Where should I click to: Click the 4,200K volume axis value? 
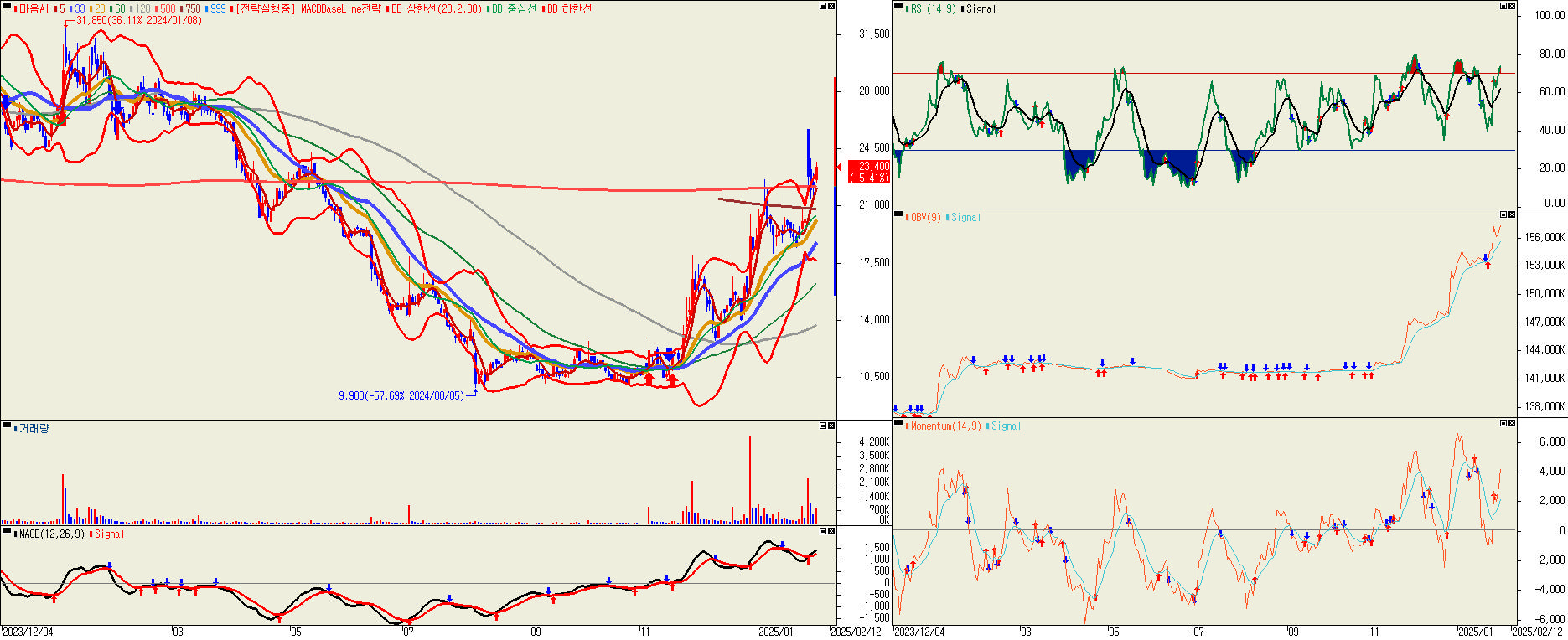pyautogui.click(x=874, y=441)
